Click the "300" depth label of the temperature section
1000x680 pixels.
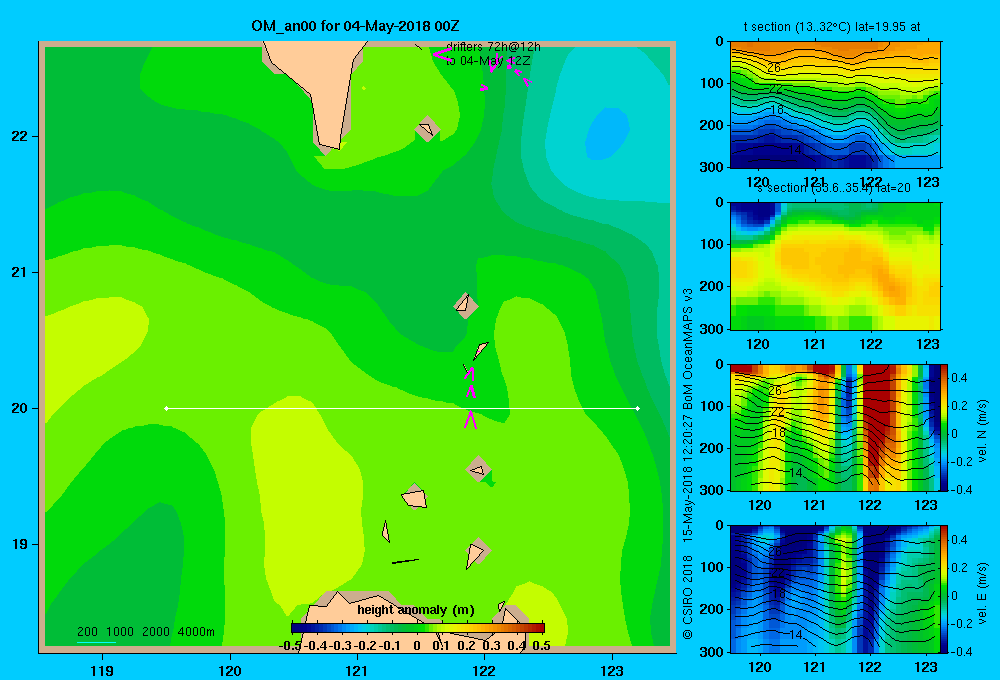713,167
